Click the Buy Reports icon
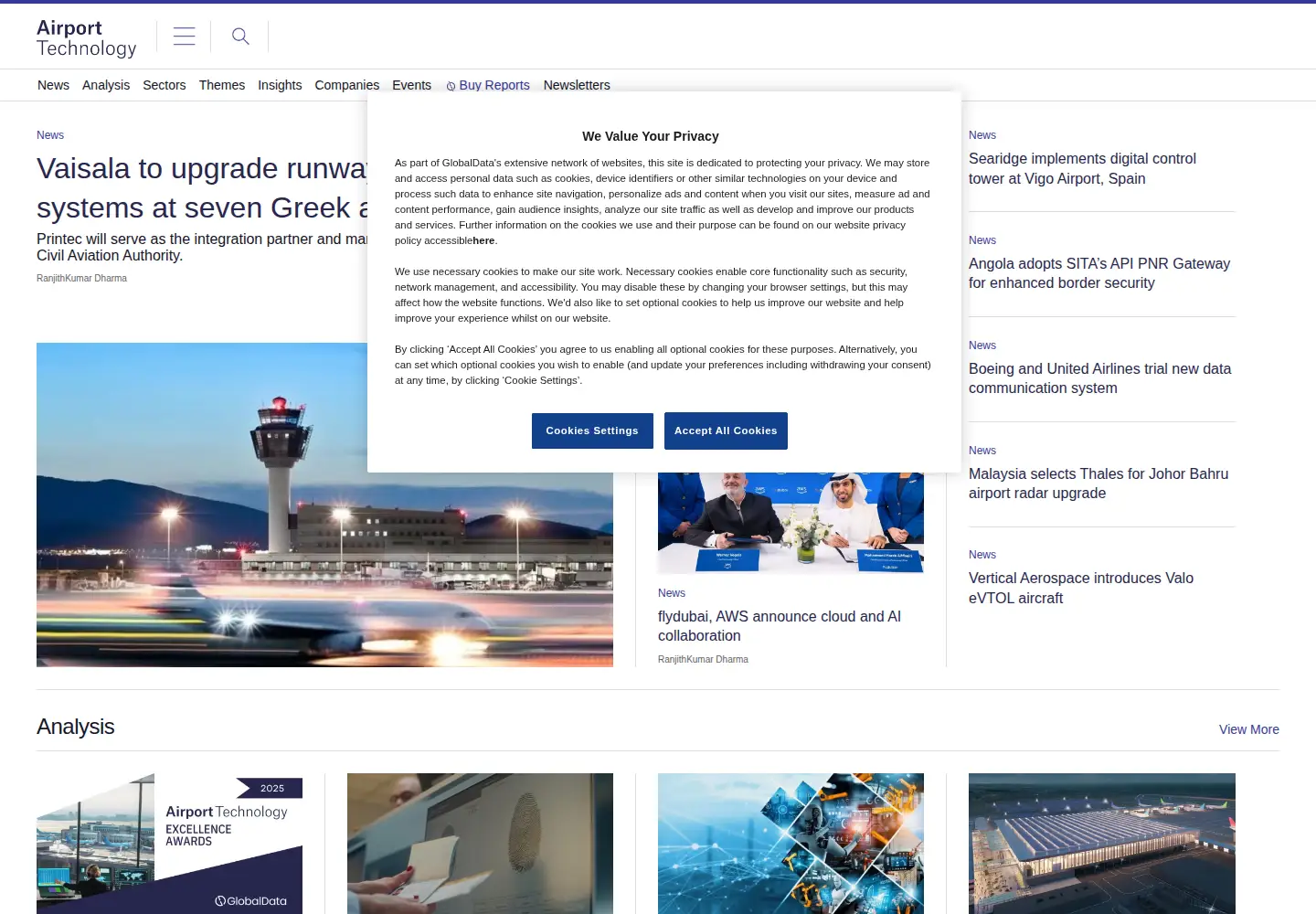This screenshot has height=914, width=1316. tap(451, 86)
